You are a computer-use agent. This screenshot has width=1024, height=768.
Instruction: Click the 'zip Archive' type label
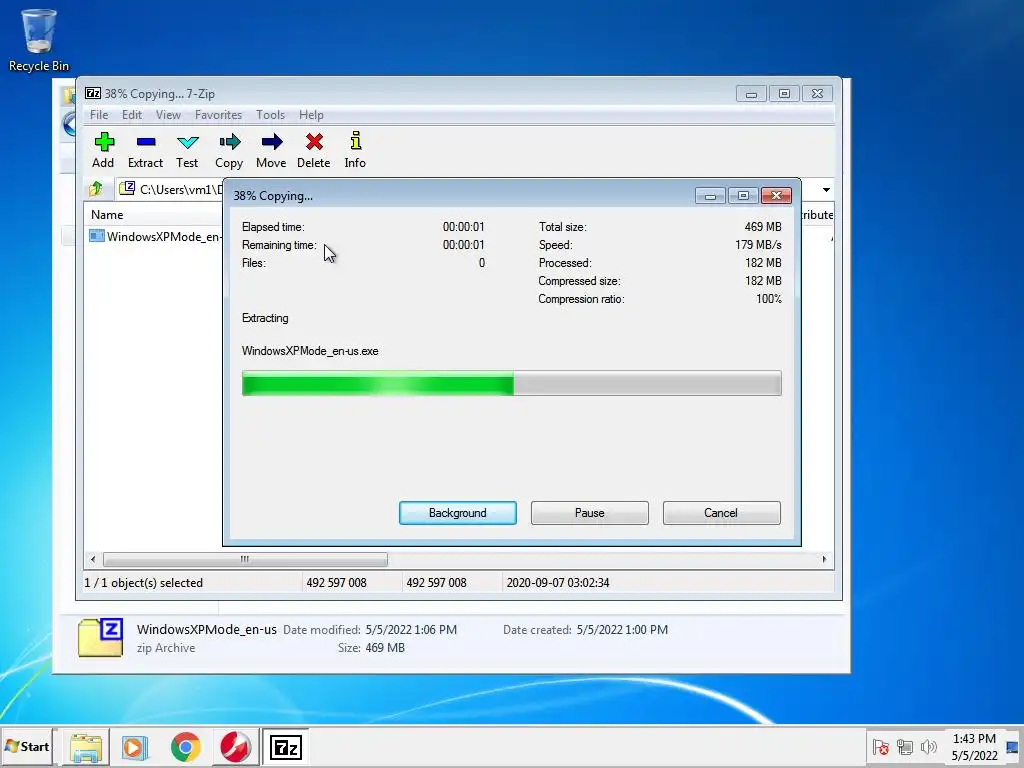point(166,648)
